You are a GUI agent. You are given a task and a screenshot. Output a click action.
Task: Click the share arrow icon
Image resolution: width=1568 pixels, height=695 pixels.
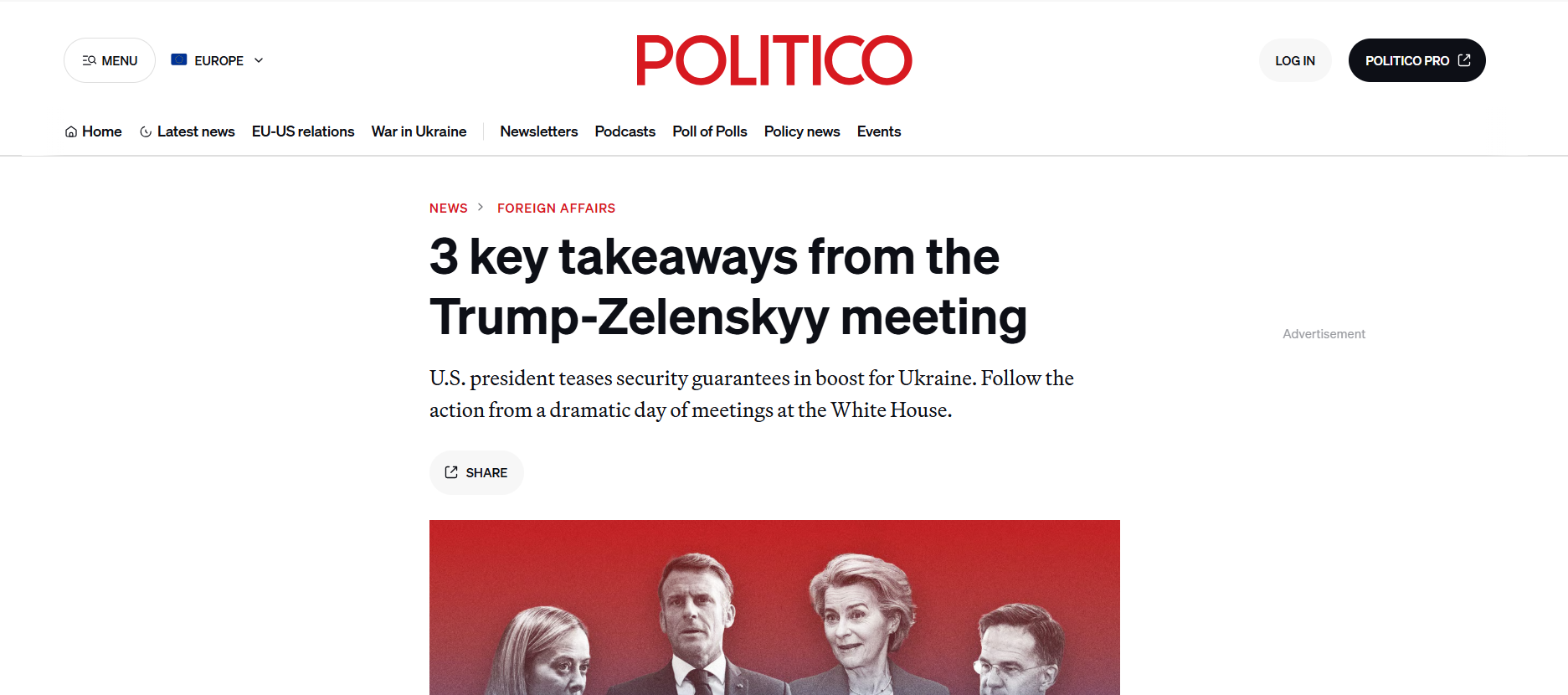point(451,472)
